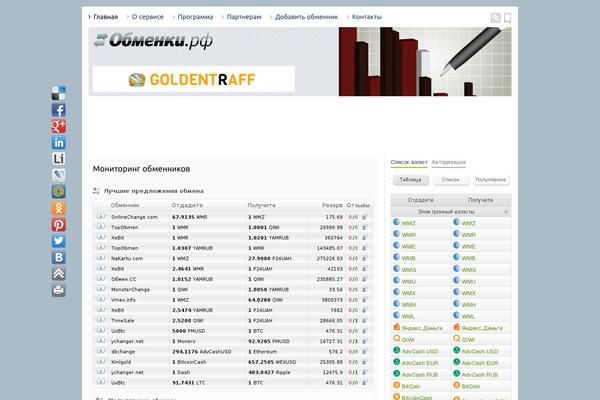Share via the Mail.ru @ icon

(59, 192)
